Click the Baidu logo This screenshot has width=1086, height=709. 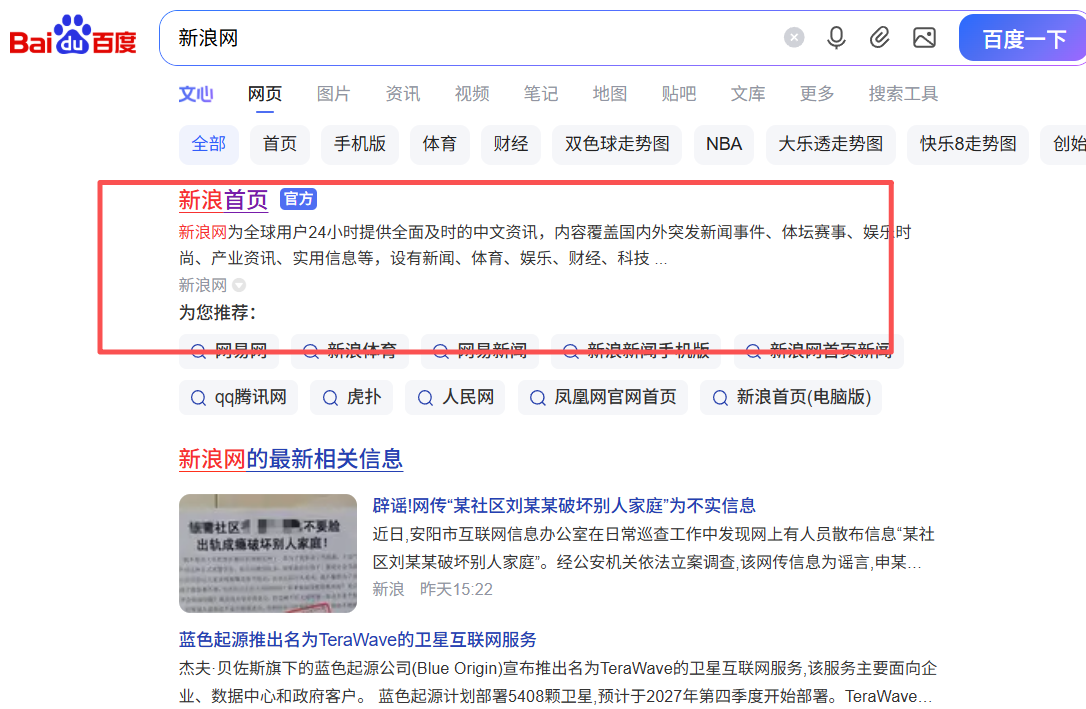pos(73,38)
